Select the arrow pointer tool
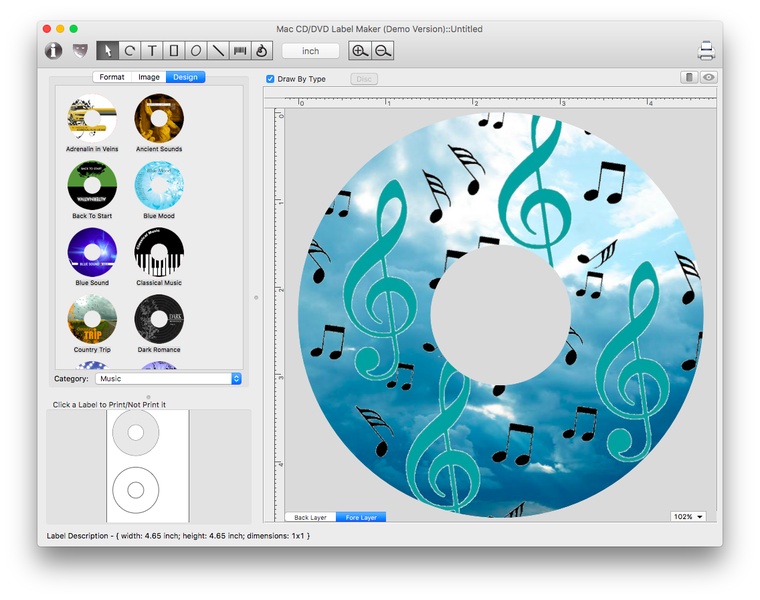 [108, 50]
